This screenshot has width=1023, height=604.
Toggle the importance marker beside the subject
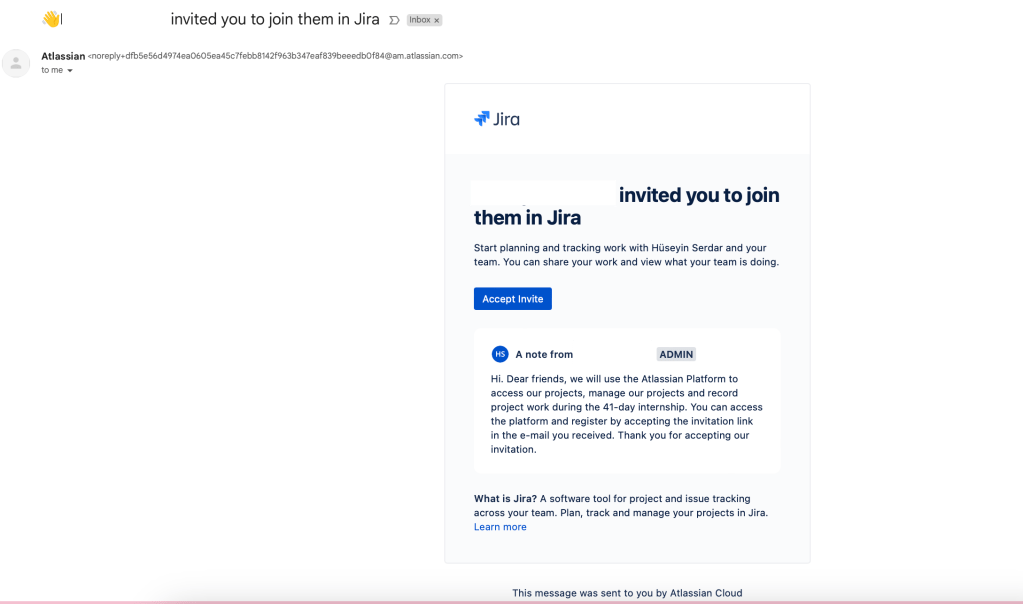[394, 20]
